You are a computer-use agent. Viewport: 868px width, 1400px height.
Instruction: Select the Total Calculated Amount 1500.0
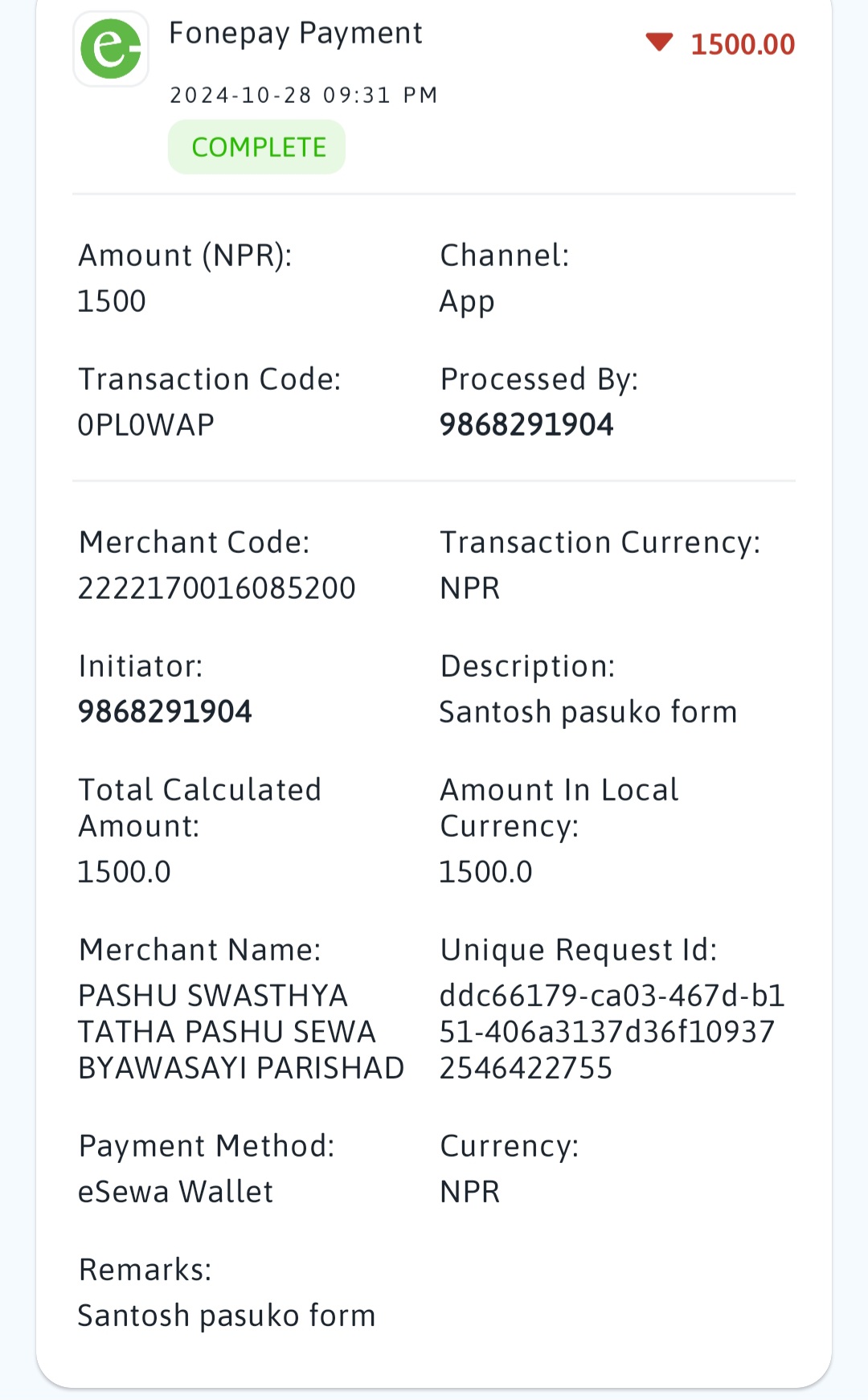coord(124,872)
